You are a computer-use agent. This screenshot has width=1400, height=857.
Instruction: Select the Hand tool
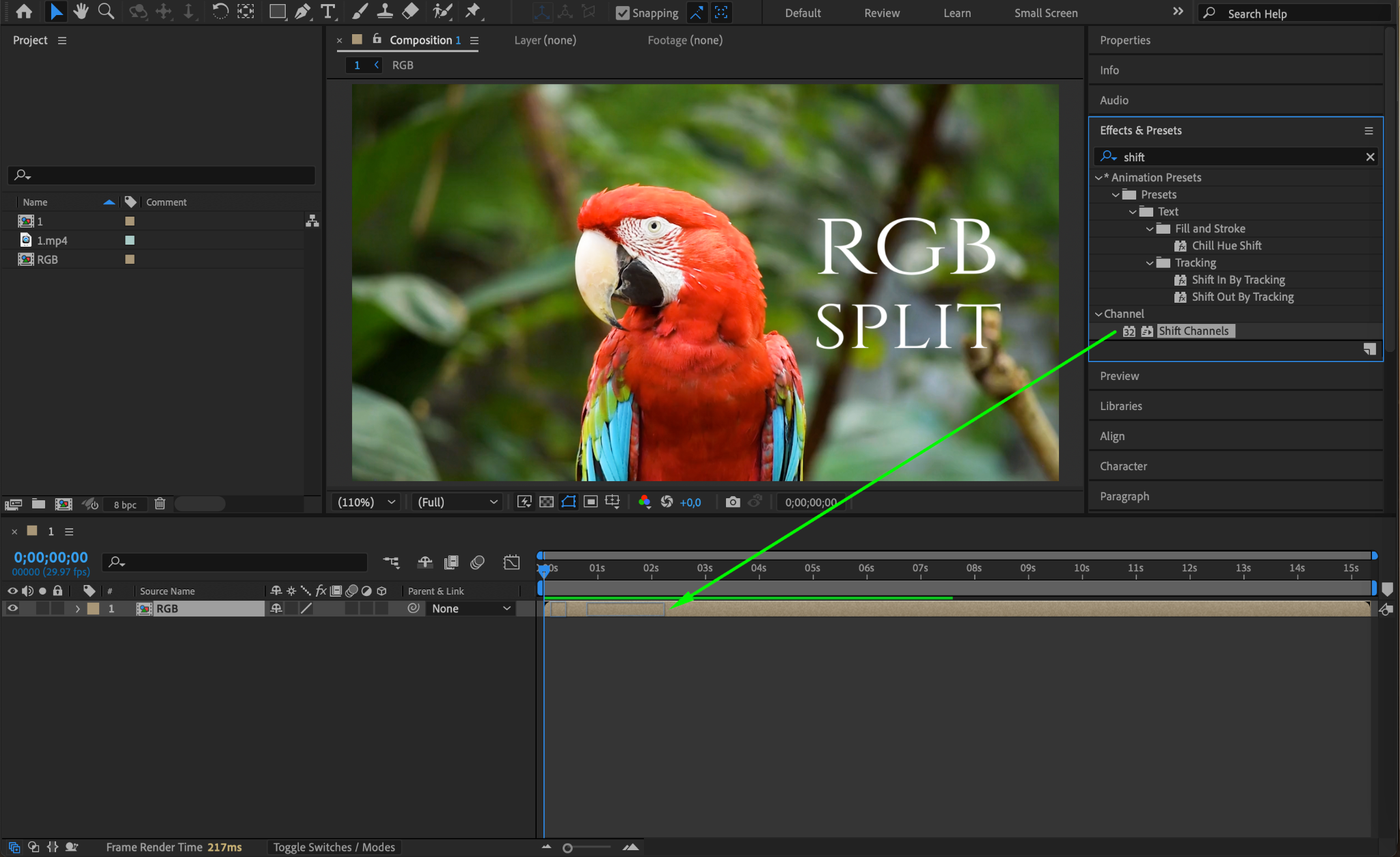pos(81,11)
